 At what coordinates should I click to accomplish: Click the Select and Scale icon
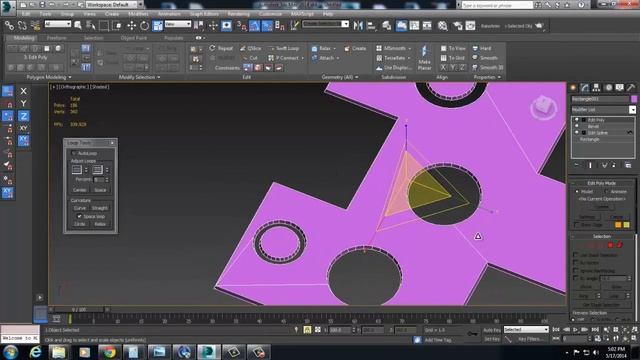click(158, 26)
